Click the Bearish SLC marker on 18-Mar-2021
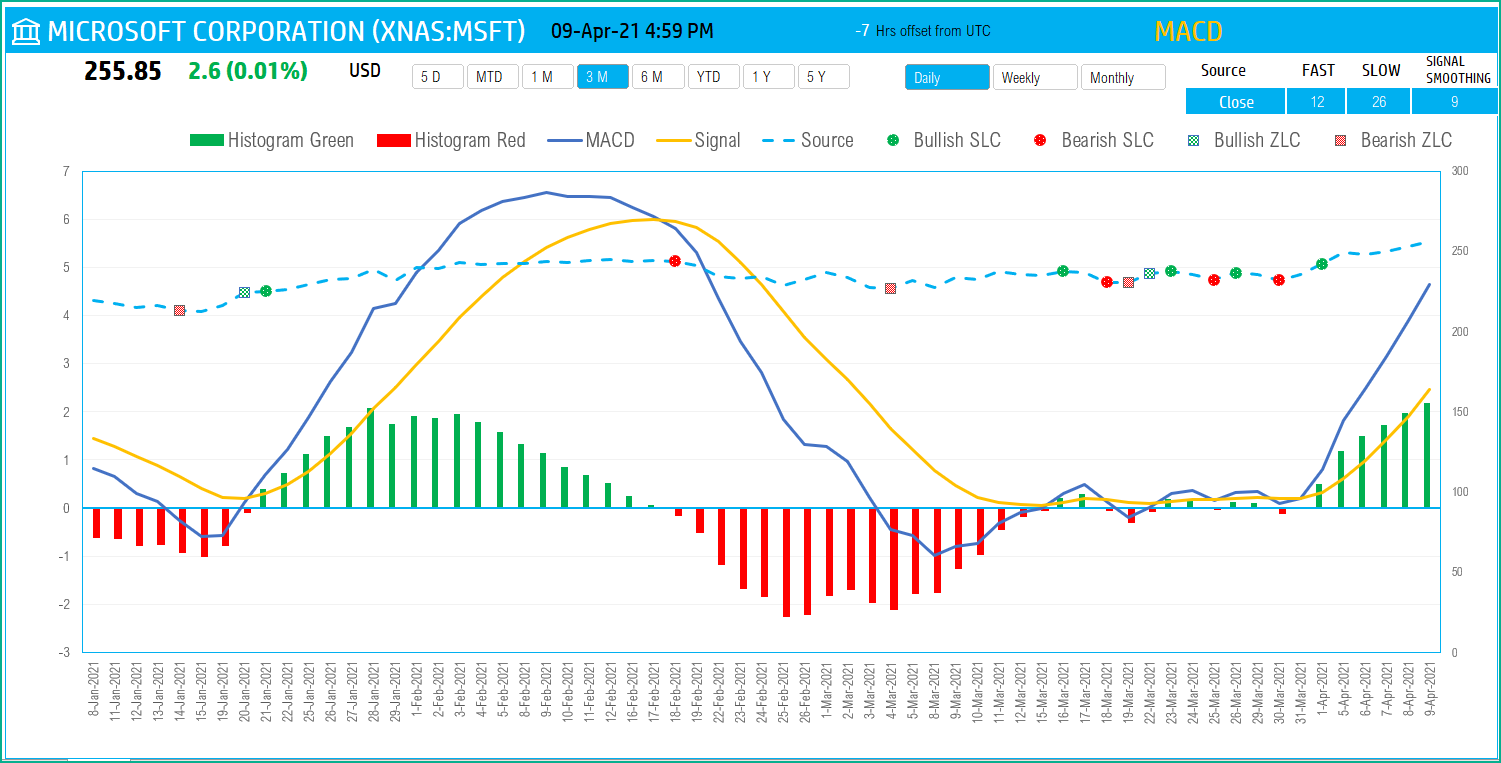Image resolution: width=1501 pixels, height=763 pixels. coord(1107,282)
